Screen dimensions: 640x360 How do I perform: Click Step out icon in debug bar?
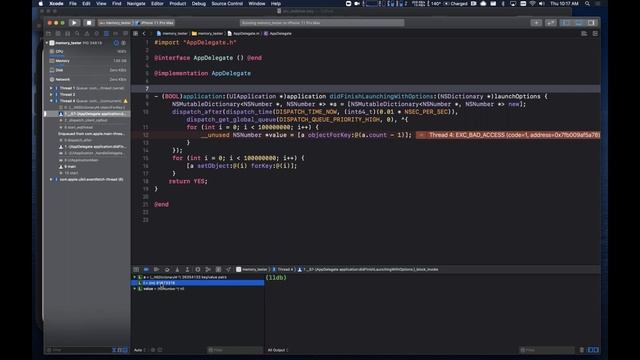pos(187,269)
